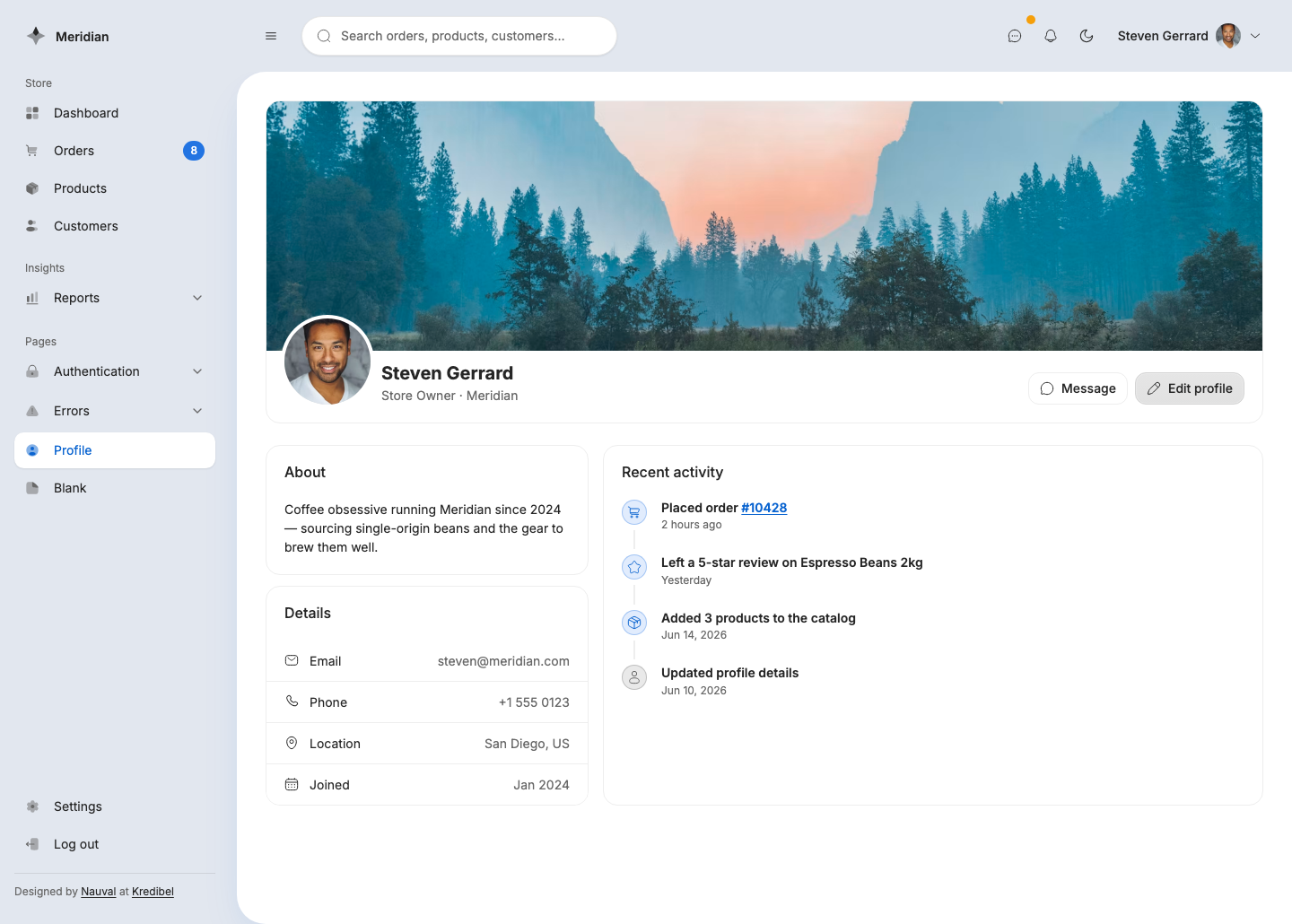
Task: Click the Dashboard grid icon
Action: pos(32,113)
